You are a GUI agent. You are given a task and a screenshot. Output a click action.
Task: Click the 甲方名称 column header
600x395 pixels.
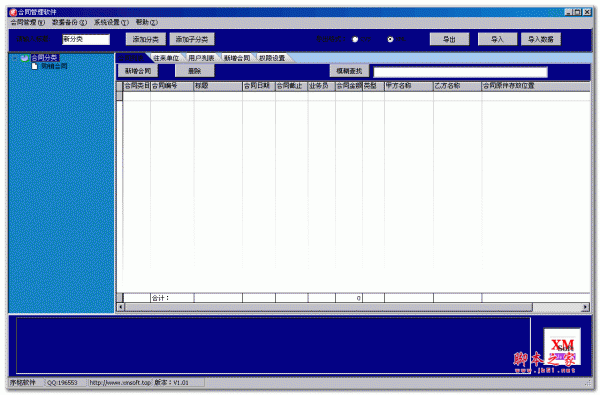(x=409, y=86)
